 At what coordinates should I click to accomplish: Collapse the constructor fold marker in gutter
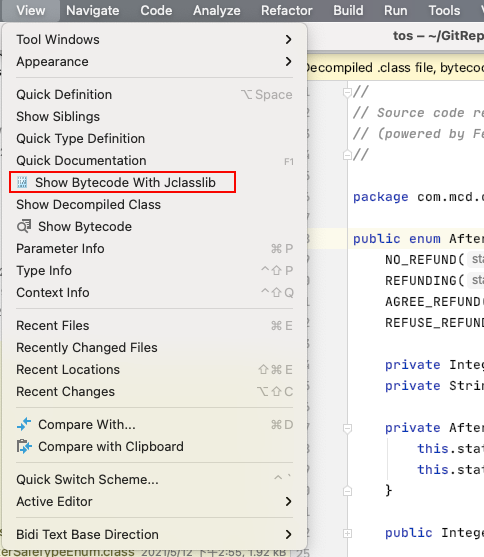[x=347, y=428]
